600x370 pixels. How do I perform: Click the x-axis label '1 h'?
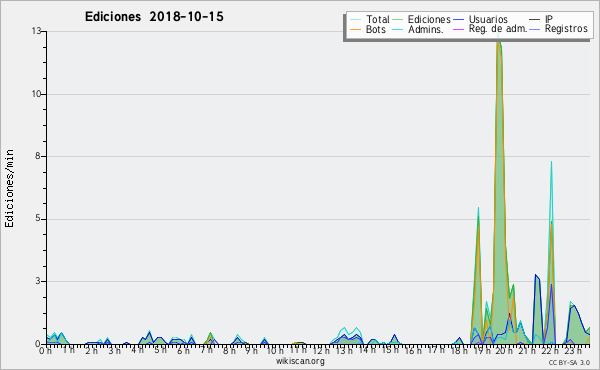coord(68,350)
